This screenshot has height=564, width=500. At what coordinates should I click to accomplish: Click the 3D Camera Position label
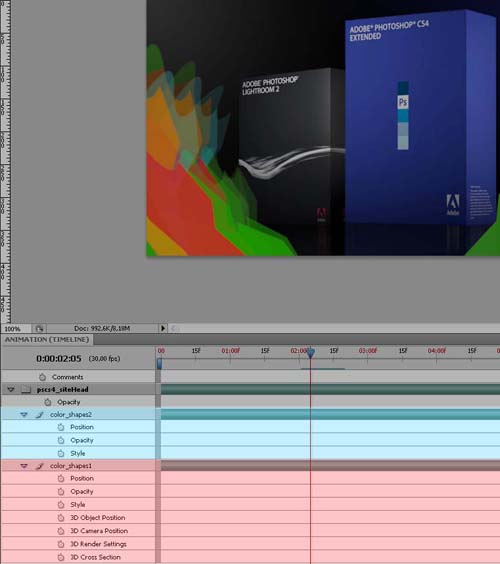click(x=99, y=531)
